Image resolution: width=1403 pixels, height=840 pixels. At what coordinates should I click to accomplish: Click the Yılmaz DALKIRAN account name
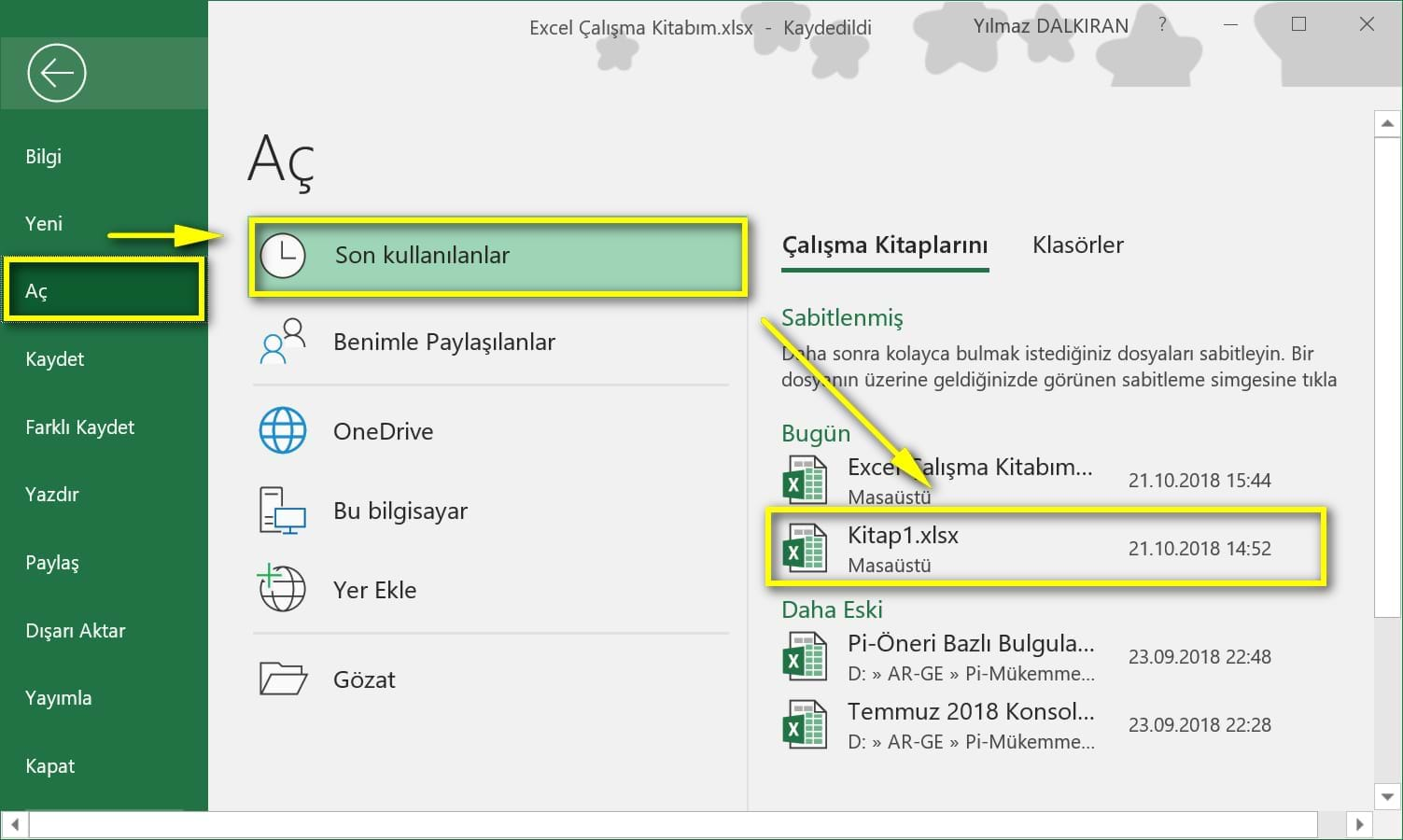(x=1051, y=26)
